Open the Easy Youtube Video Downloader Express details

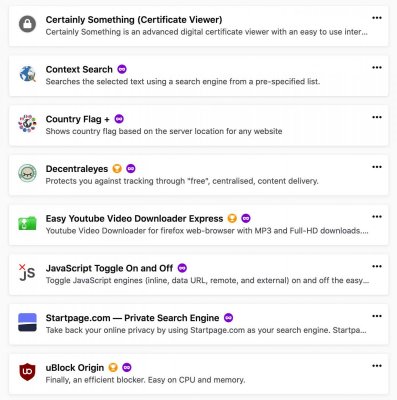pyautogui.click(x=134, y=219)
